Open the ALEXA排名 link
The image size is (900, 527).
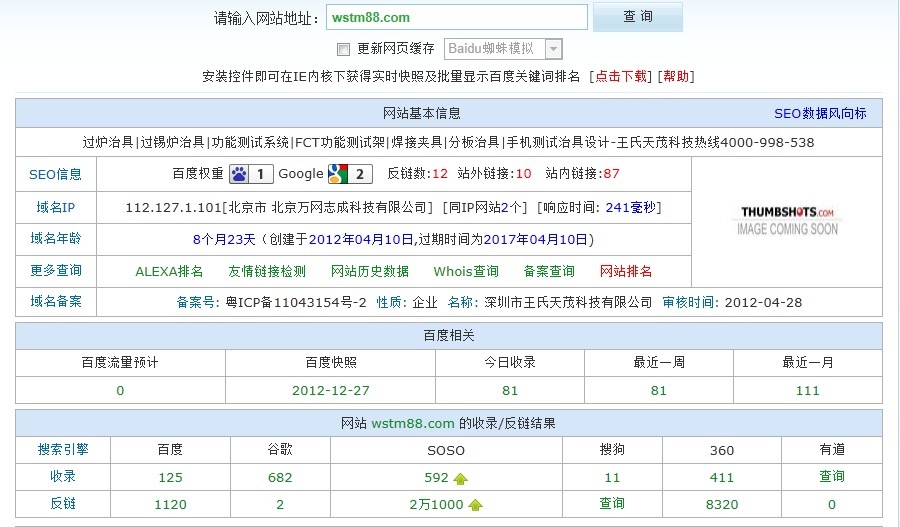[169, 272]
